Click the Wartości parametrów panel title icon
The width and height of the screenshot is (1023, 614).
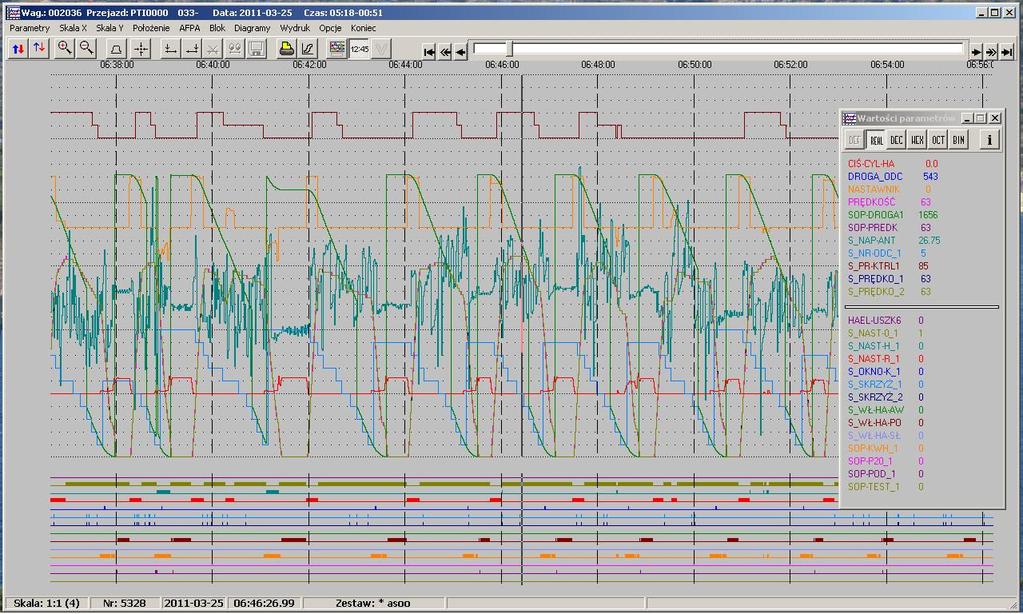[849, 118]
